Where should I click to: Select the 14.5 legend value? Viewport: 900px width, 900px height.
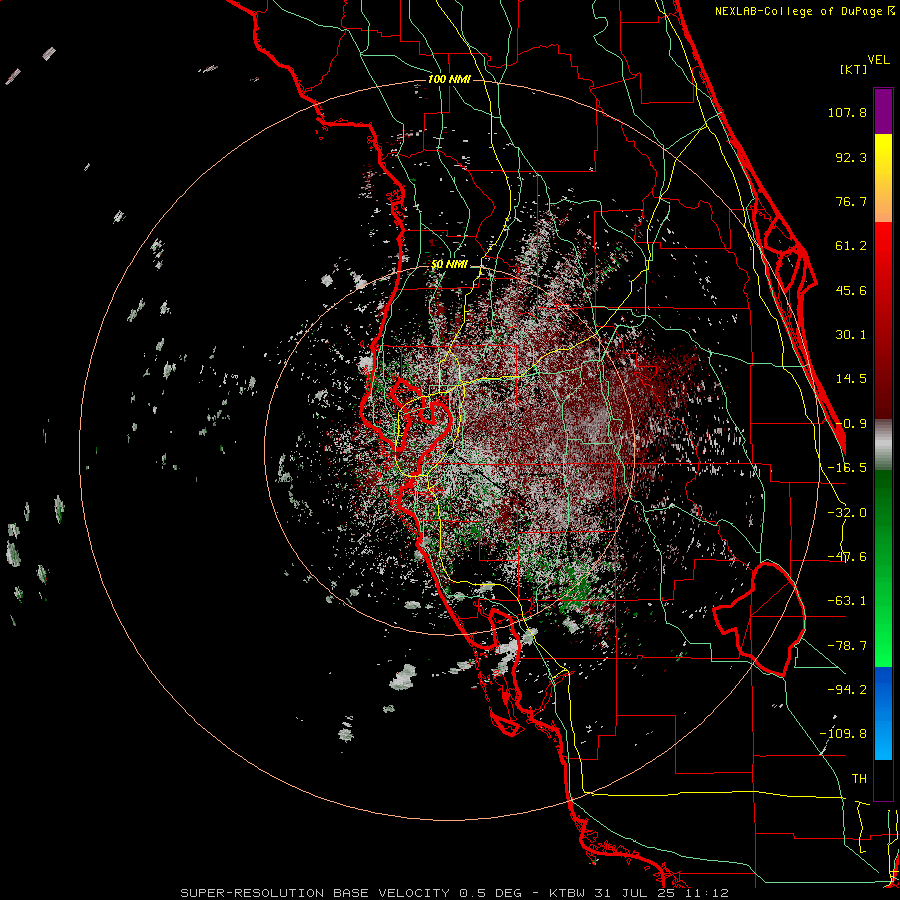(851, 379)
